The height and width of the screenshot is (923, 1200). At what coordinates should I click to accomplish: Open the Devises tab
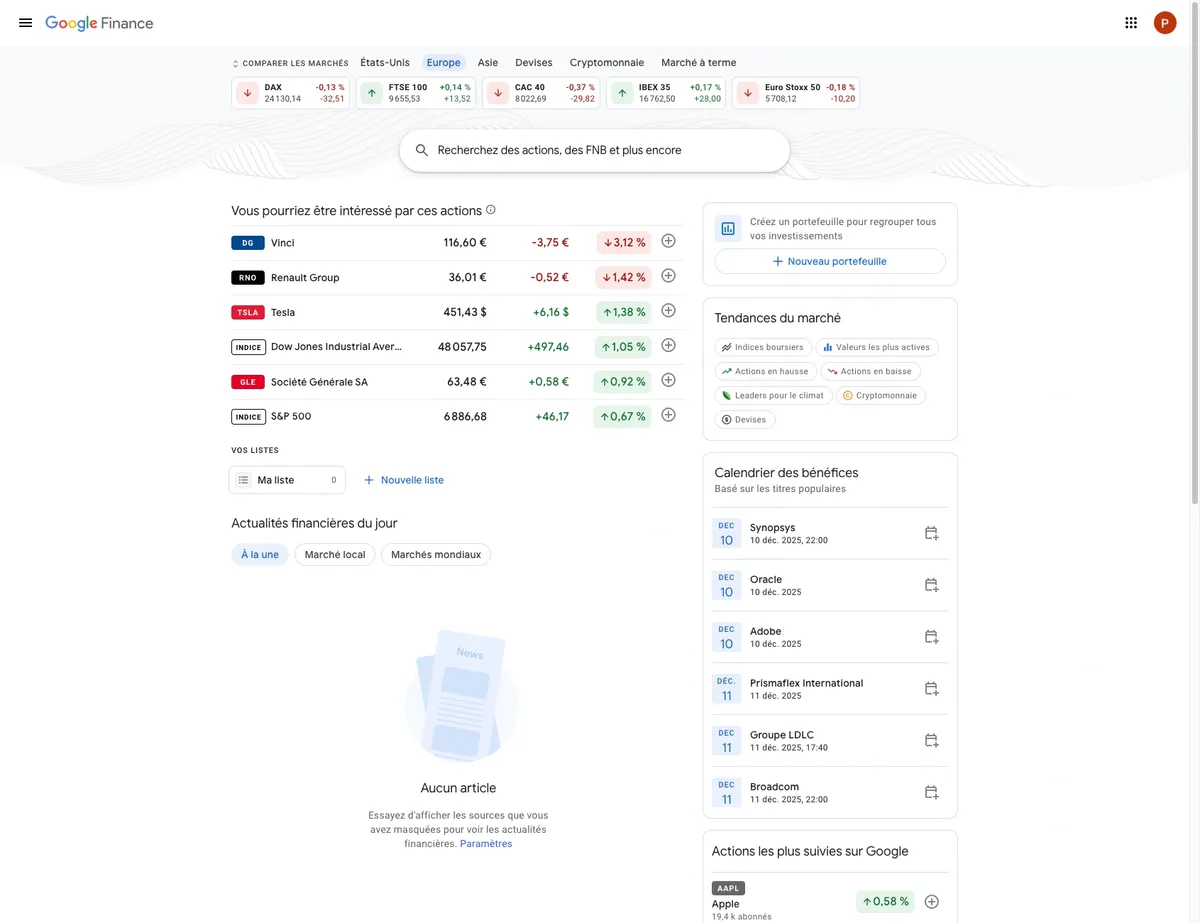(x=534, y=63)
